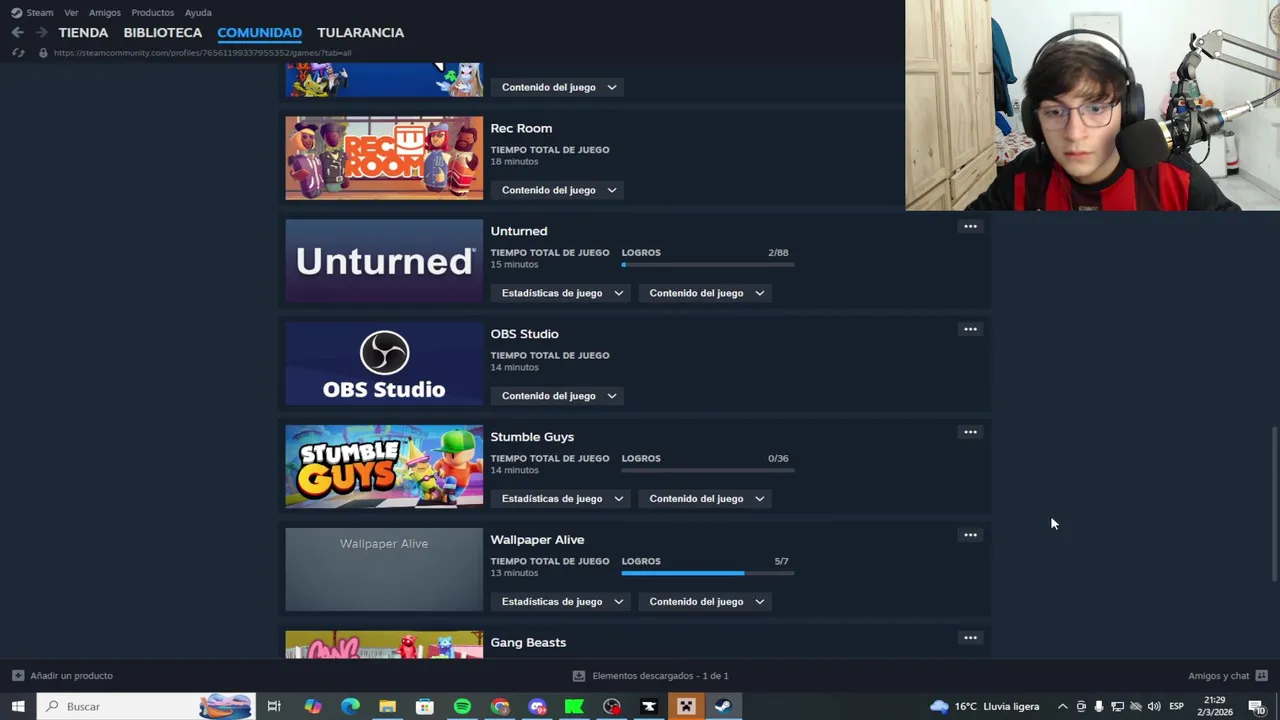Expand Estadísticas del juego for Wallpaper Alive

tap(562, 602)
